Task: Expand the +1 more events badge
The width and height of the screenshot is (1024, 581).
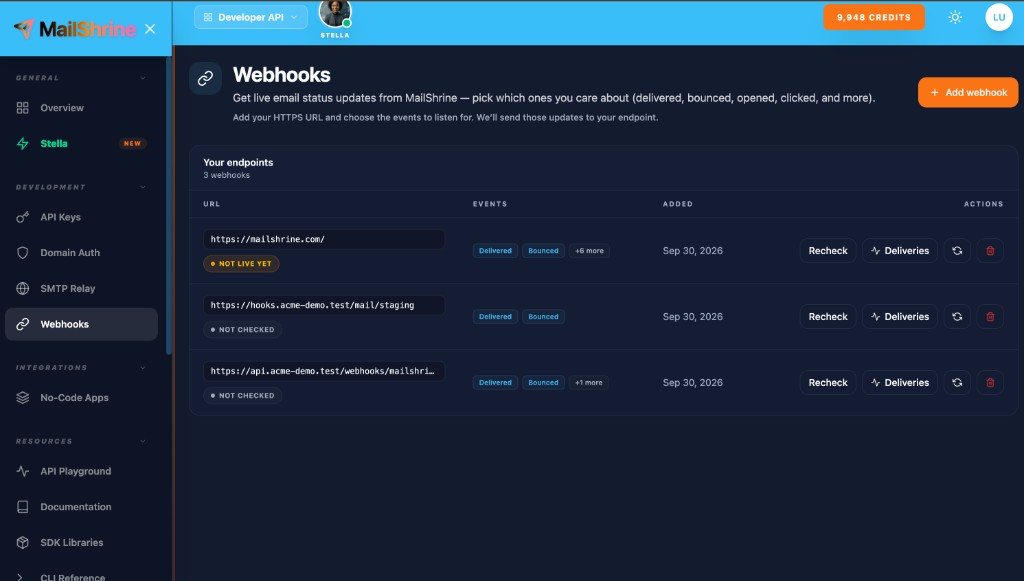Action: [588, 383]
